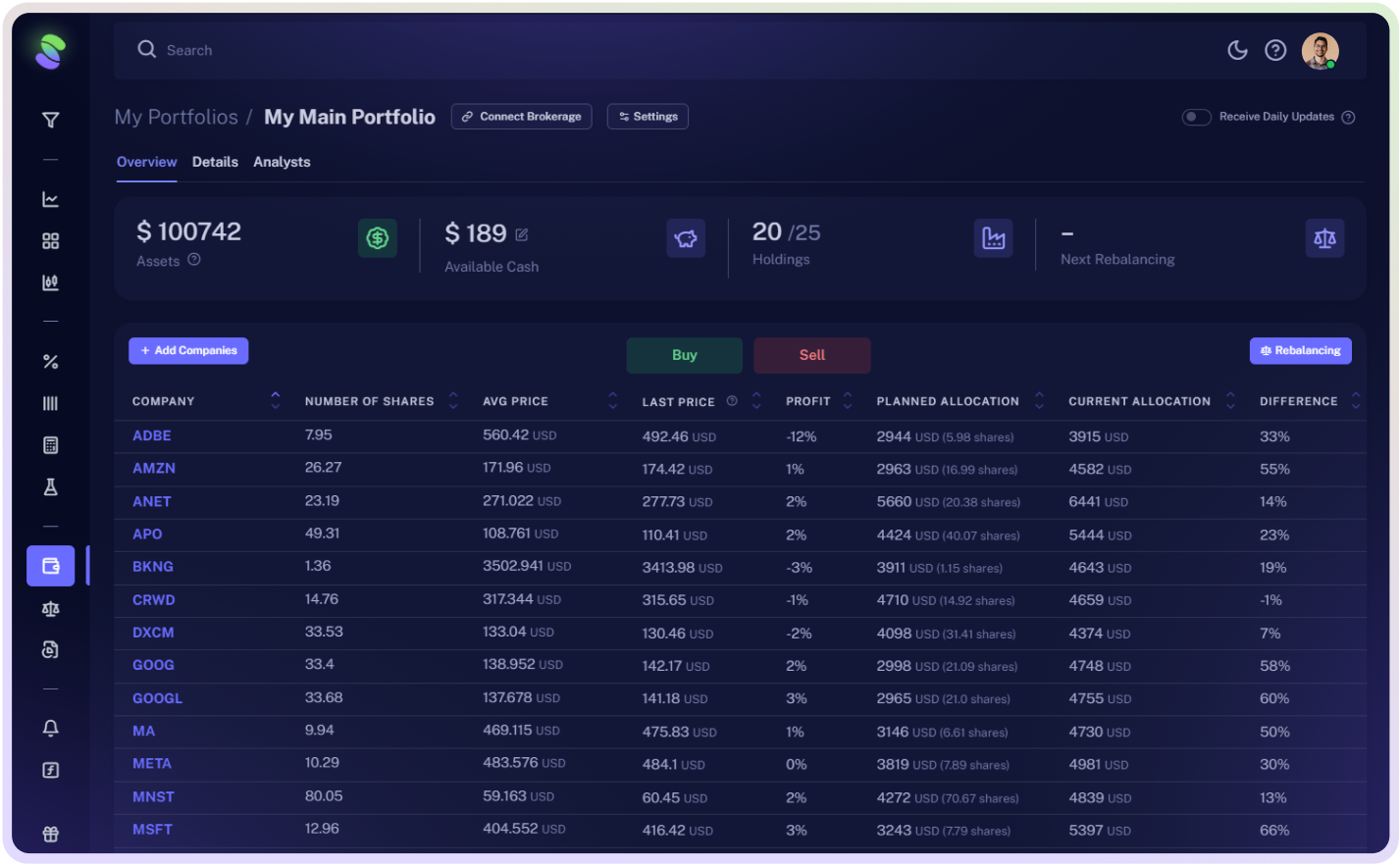Open the calculator tool in sidebar
The height and width of the screenshot is (865, 1400).
coord(50,444)
